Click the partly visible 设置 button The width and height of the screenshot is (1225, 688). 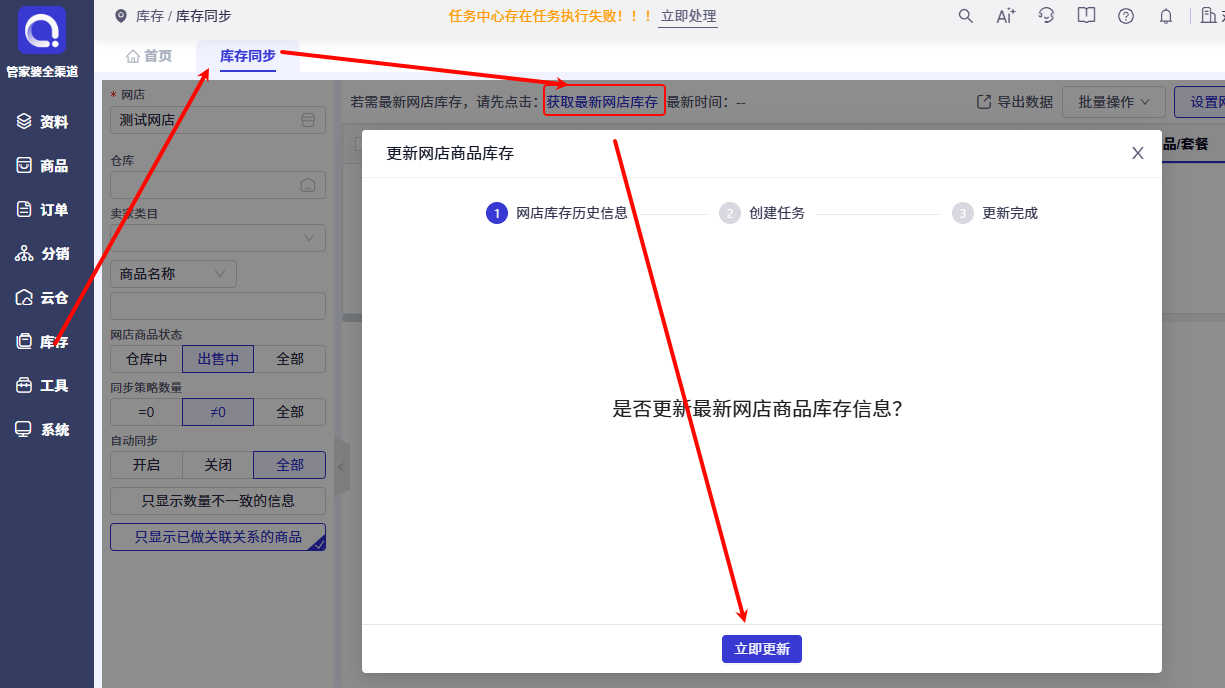tap(1200, 102)
